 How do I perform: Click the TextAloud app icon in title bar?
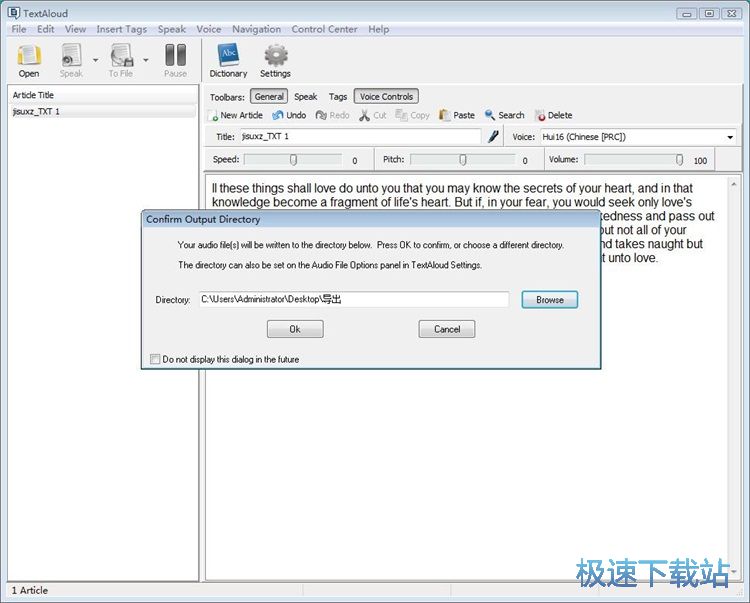(14, 13)
